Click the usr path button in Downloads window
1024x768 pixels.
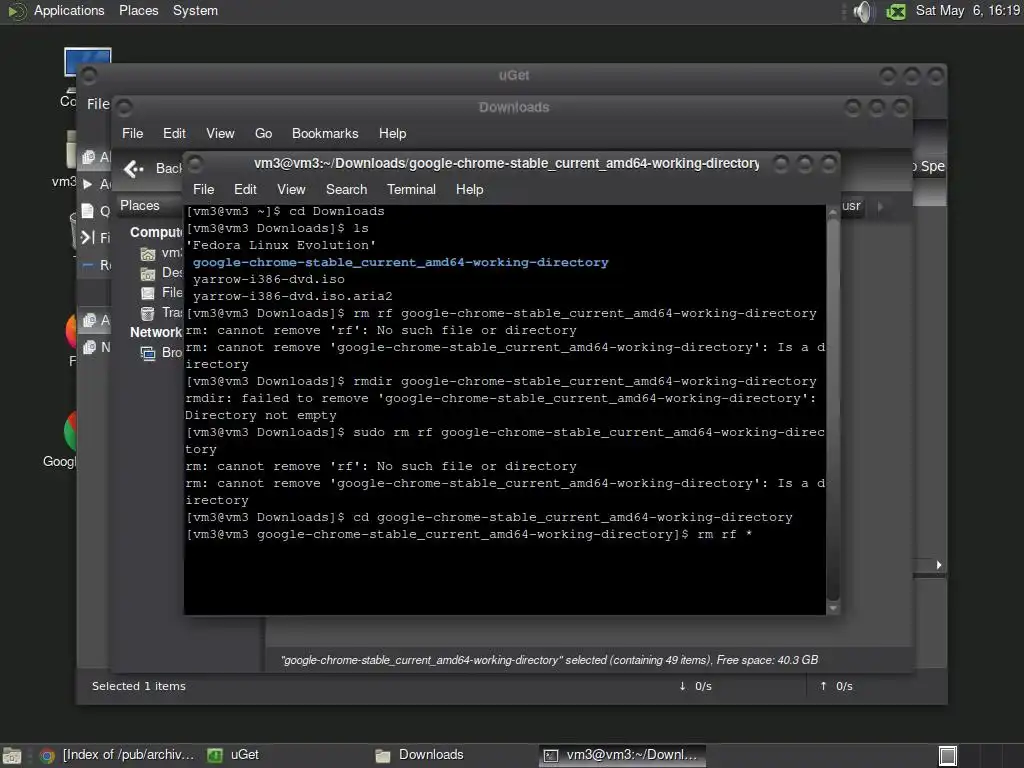click(851, 206)
